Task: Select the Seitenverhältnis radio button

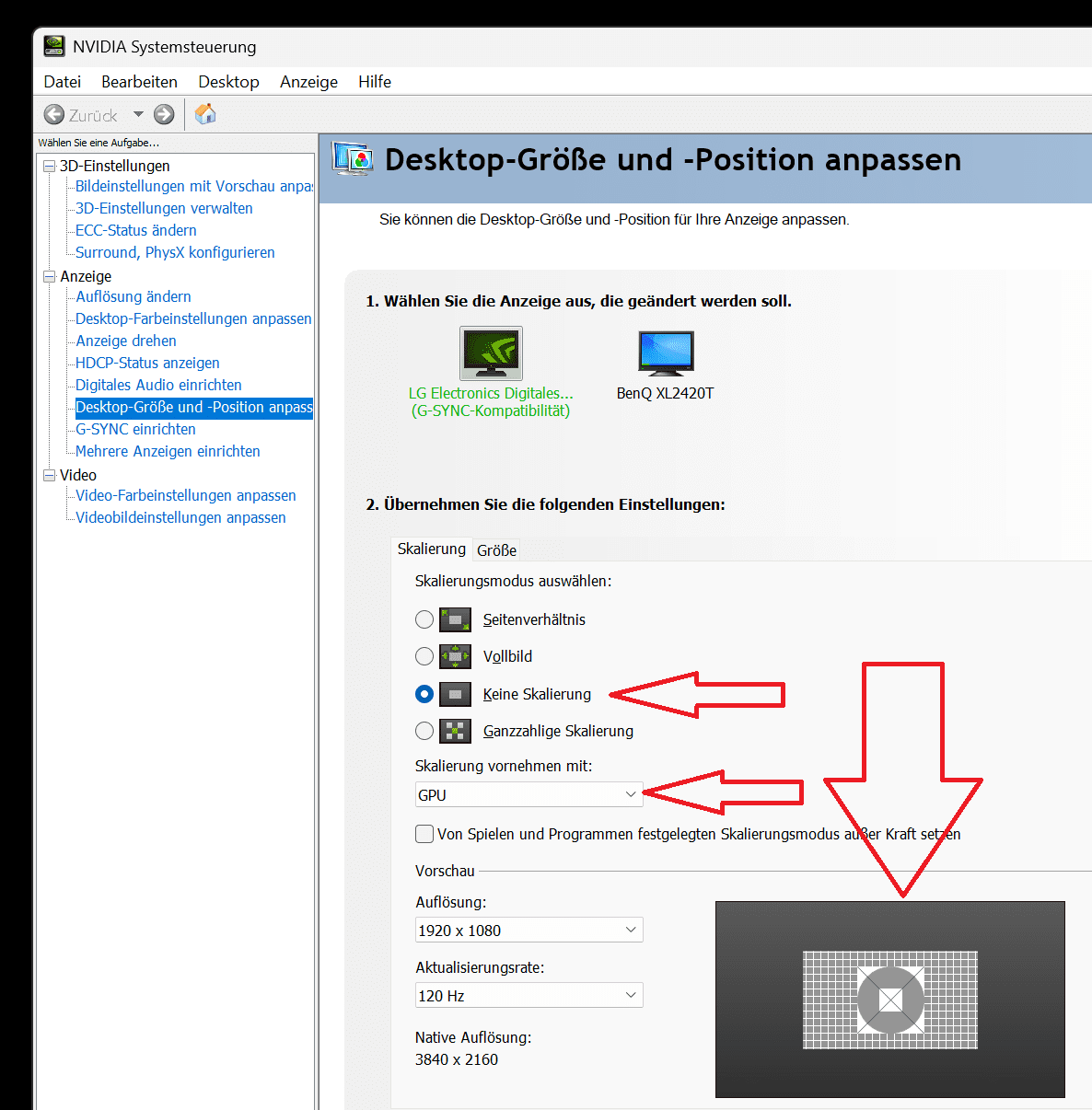Action: tap(424, 619)
